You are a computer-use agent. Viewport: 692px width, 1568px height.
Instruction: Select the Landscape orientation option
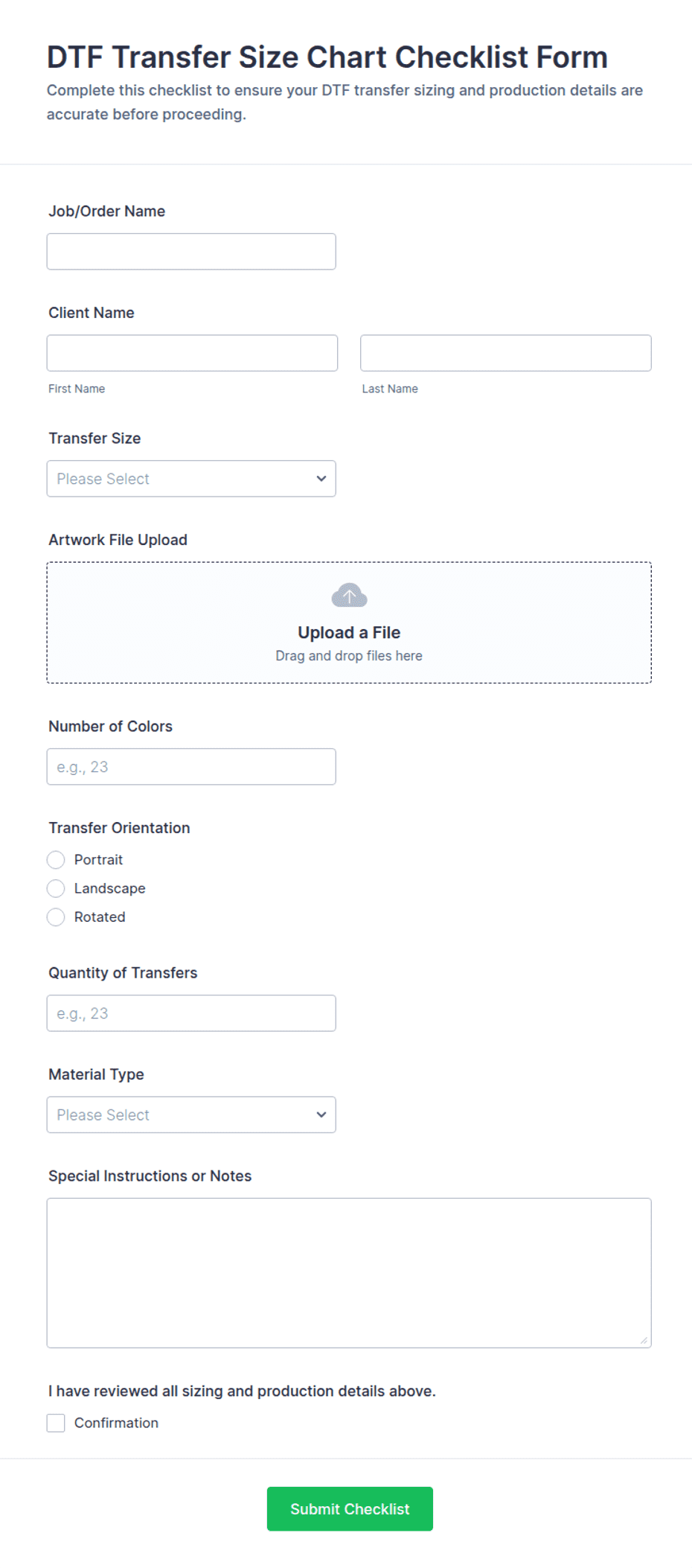(x=56, y=888)
